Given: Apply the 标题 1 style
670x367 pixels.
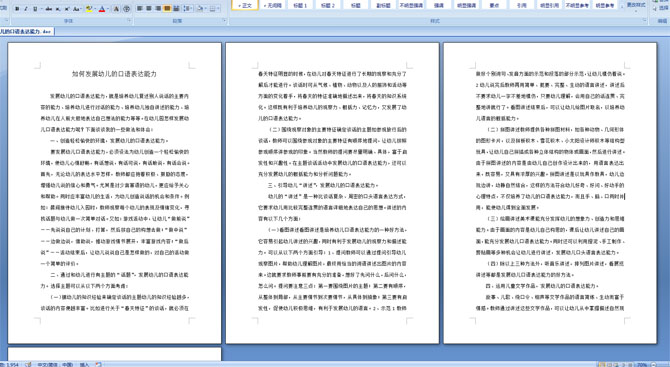Looking at the screenshot, I should pyautogui.click(x=300, y=5).
